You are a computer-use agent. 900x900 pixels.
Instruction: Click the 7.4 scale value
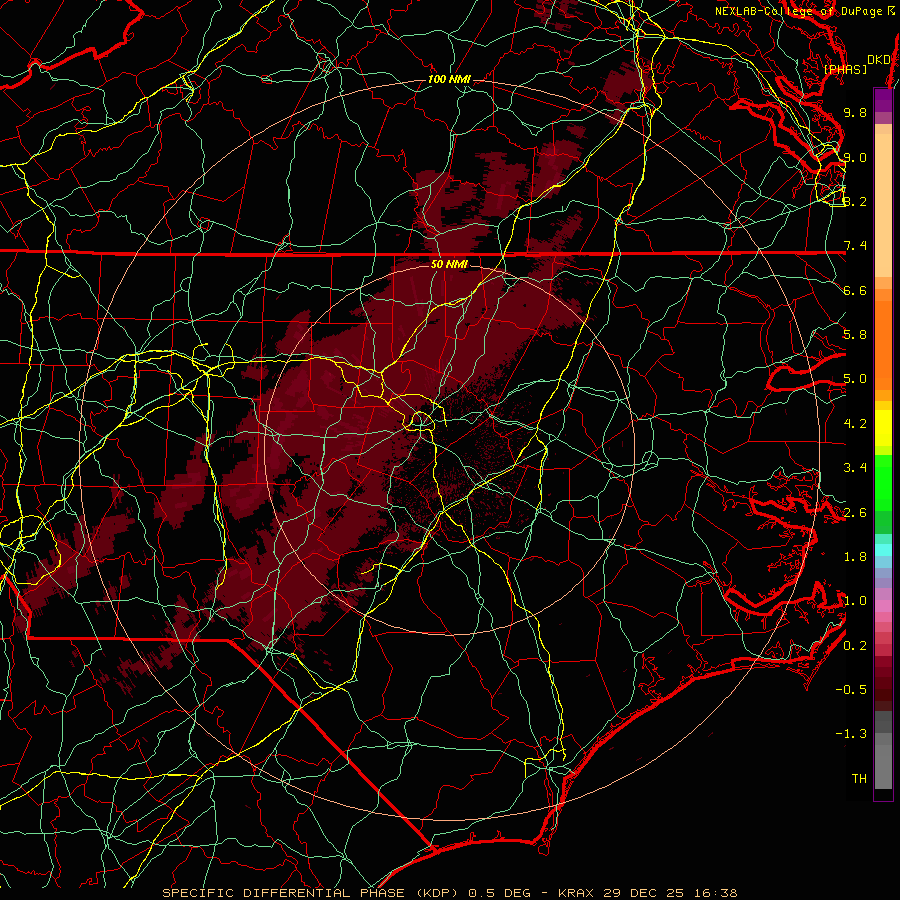coord(855,246)
